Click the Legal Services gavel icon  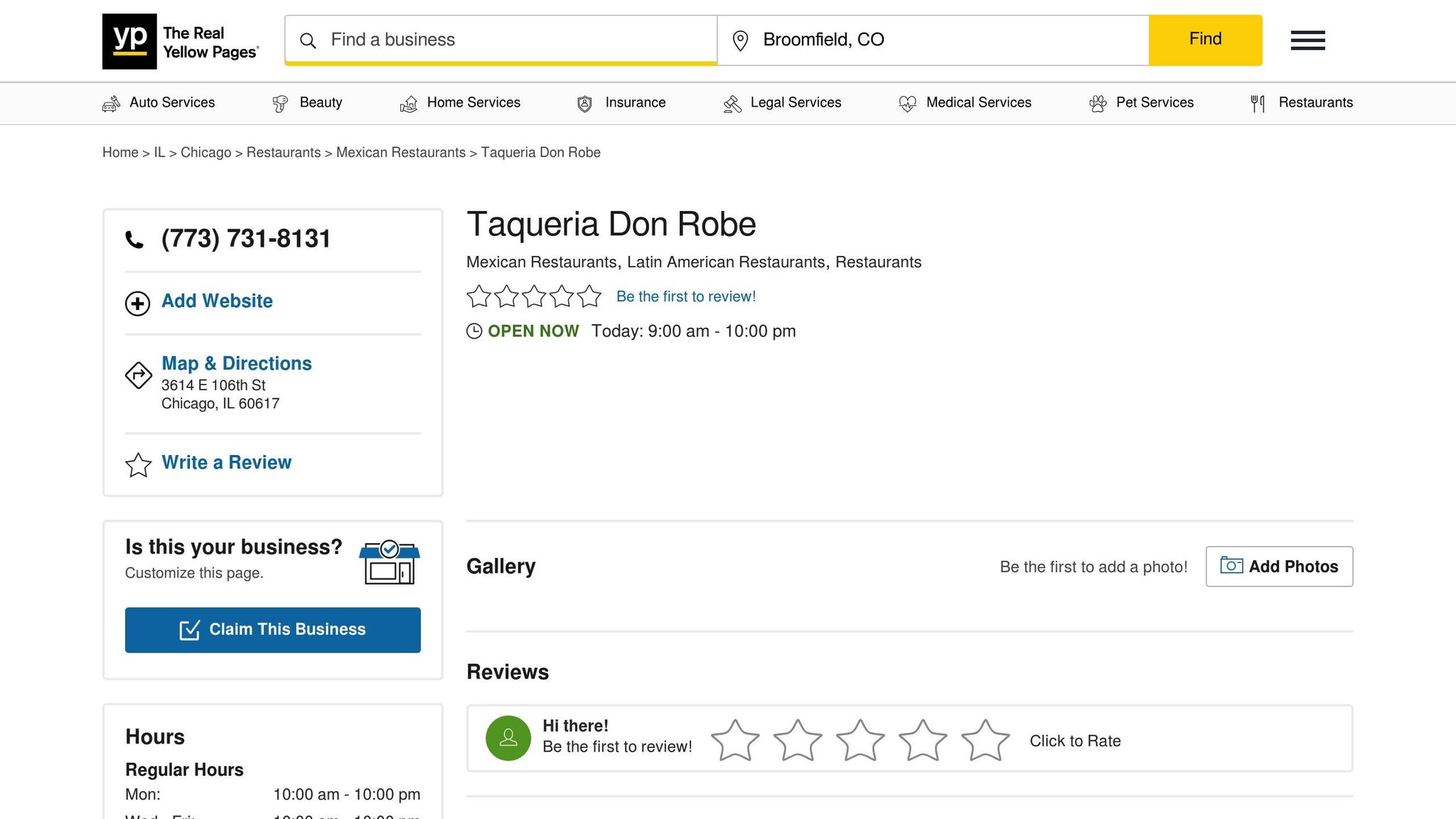click(732, 104)
